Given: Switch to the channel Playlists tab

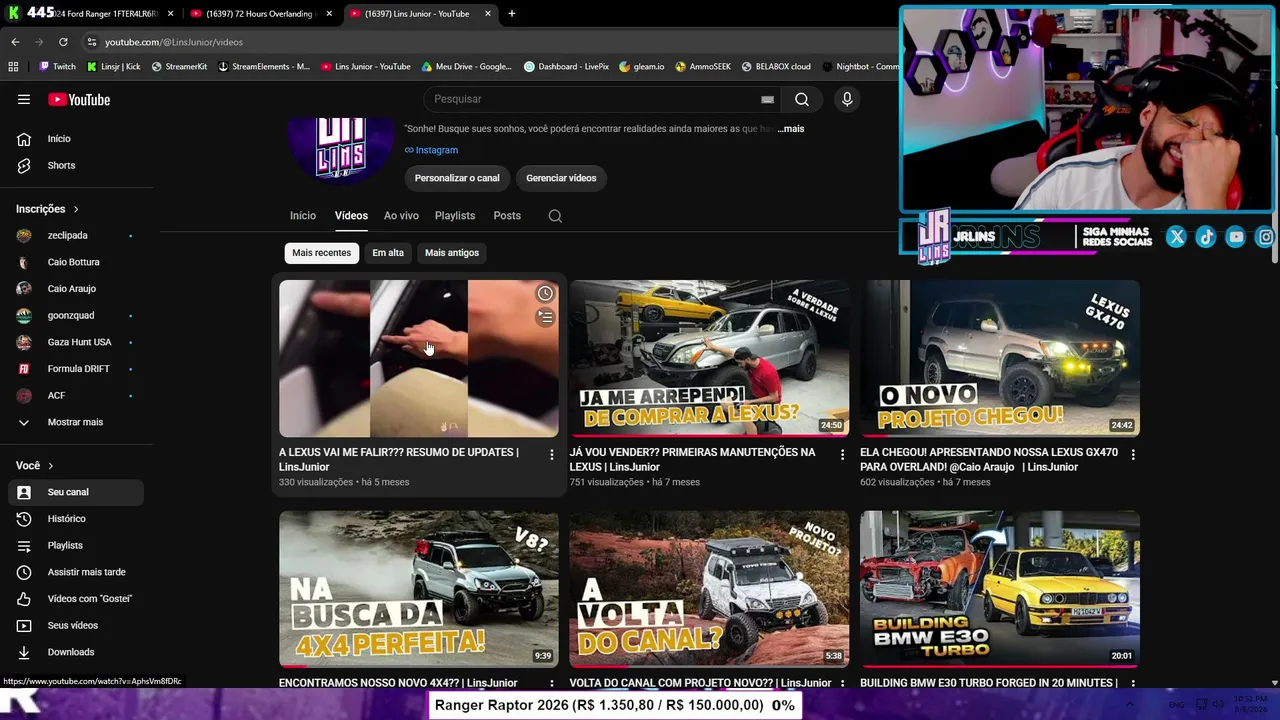Looking at the screenshot, I should point(455,216).
